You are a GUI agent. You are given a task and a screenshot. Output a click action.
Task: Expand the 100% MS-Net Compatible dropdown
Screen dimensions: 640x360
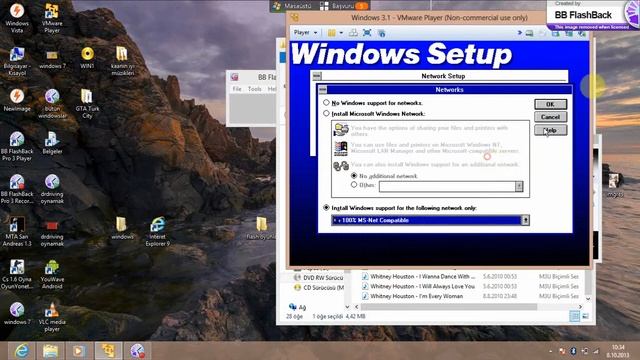pyautogui.click(x=526, y=220)
